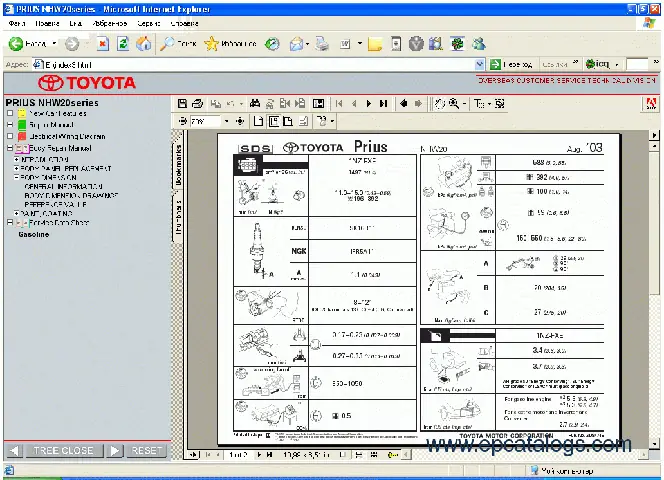Click the PDF vertical scrollbar down arrow
The width and height of the screenshot is (664, 480).
[x=655, y=444]
